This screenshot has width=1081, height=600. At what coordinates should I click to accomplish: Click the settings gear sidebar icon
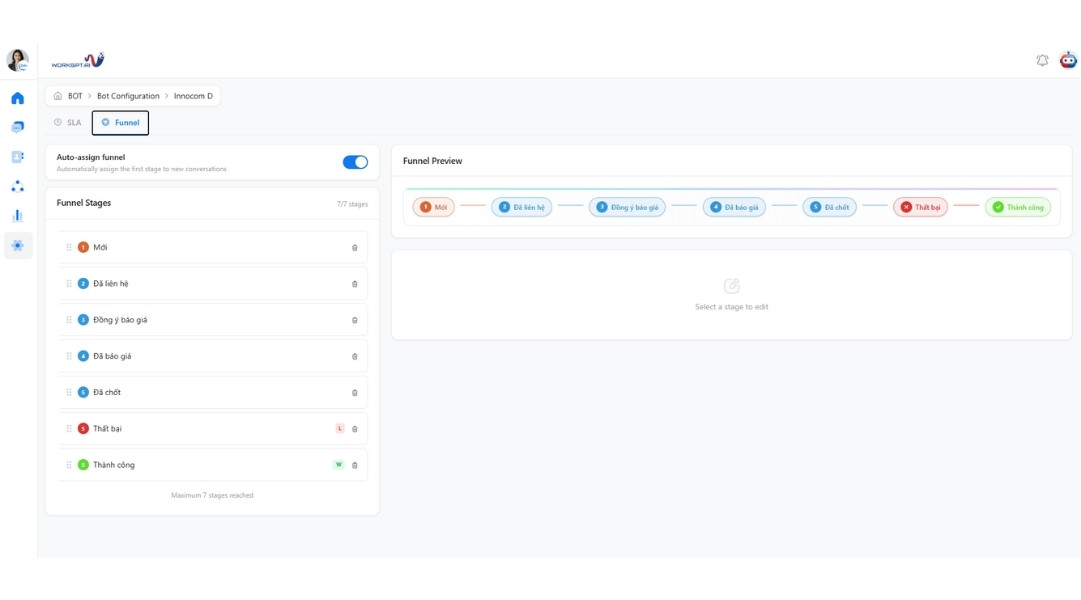click(x=17, y=245)
